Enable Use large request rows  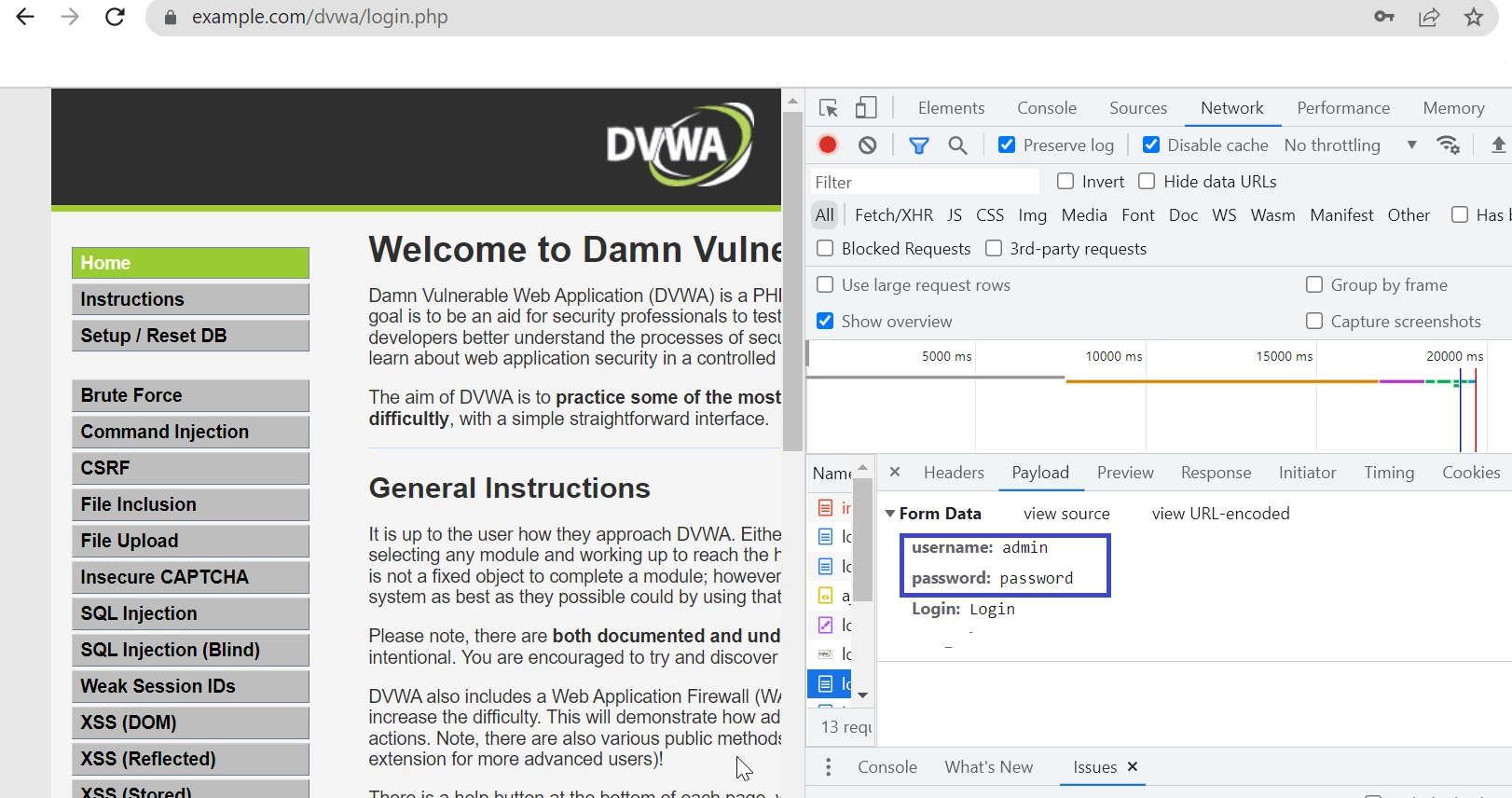pos(825,284)
